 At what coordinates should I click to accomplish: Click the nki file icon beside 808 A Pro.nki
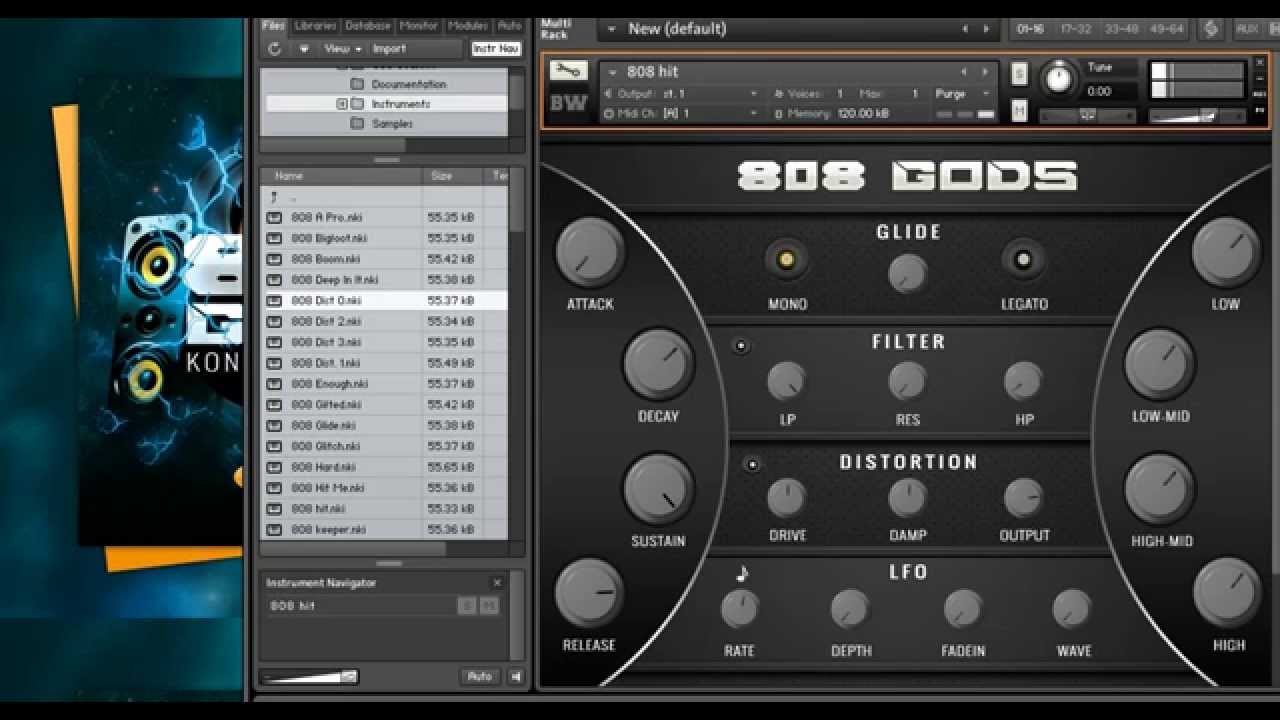(273, 217)
